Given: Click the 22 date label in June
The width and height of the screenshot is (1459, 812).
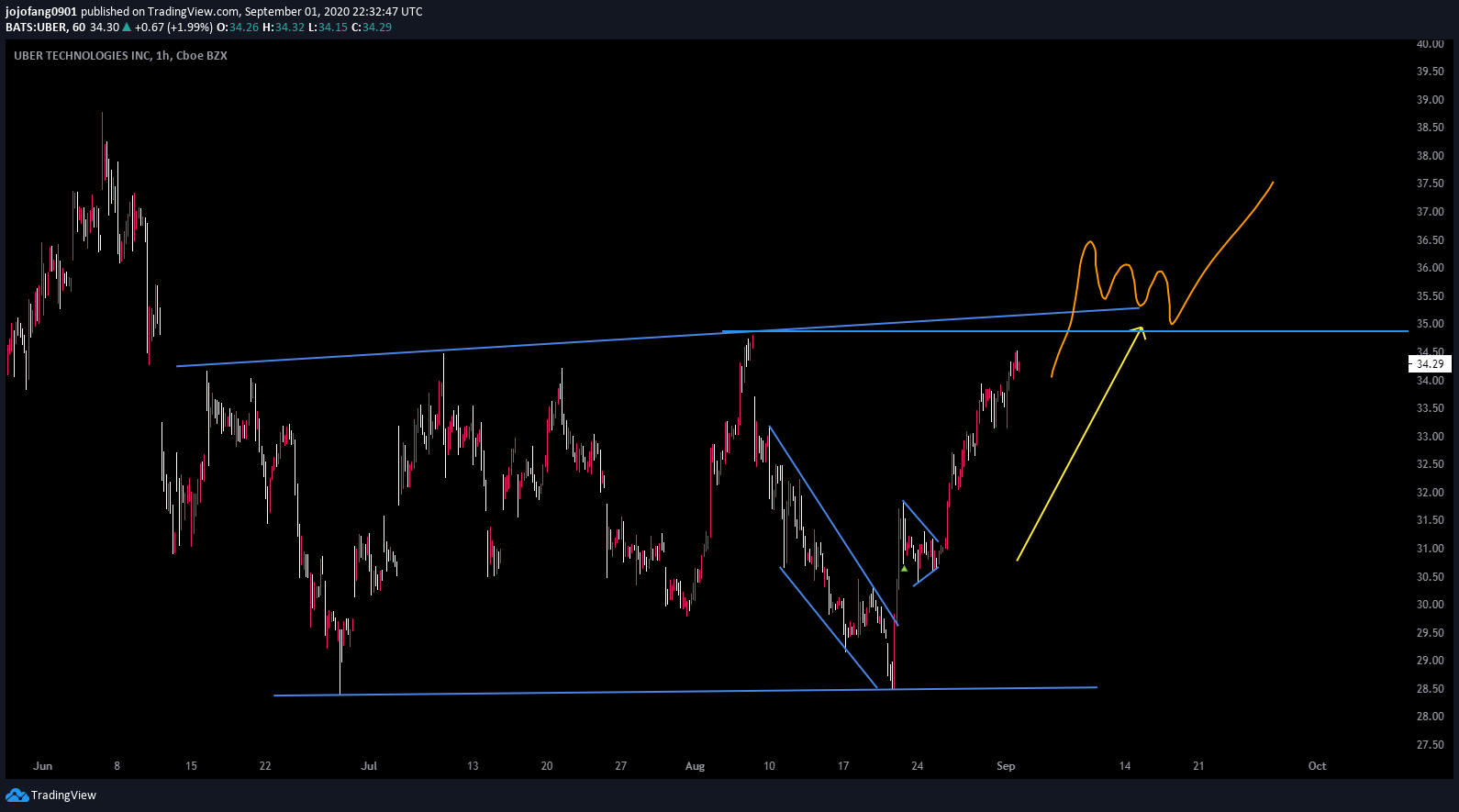Looking at the screenshot, I should (265, 766).
